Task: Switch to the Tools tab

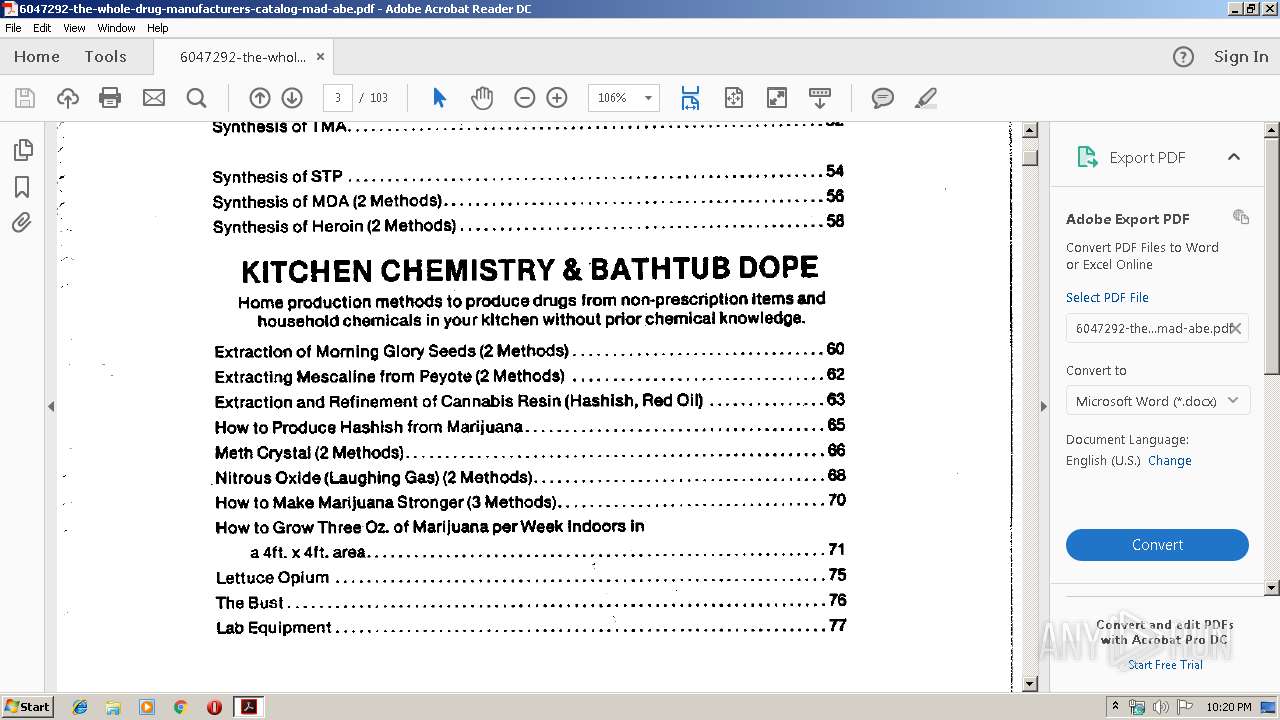Action: pos(105,57)
